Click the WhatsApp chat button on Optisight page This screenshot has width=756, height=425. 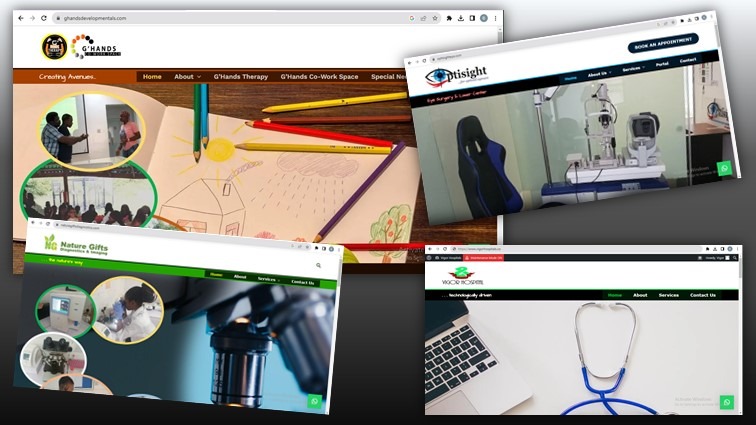coord(724,168)
